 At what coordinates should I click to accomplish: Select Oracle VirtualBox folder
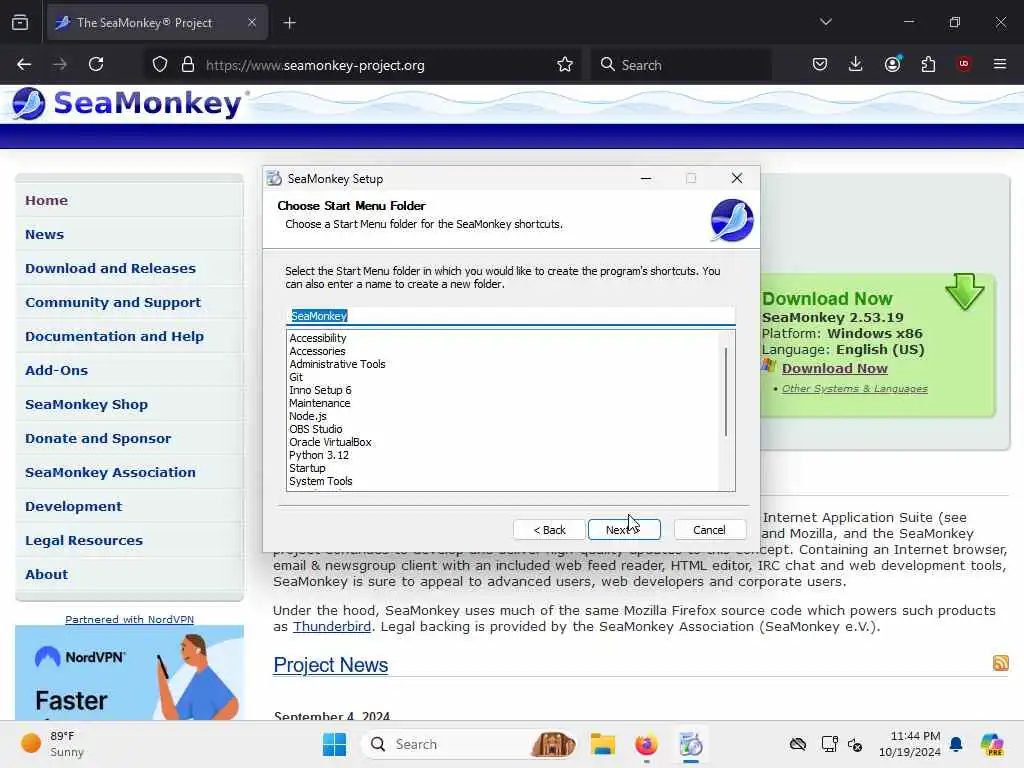click(330, 442)
